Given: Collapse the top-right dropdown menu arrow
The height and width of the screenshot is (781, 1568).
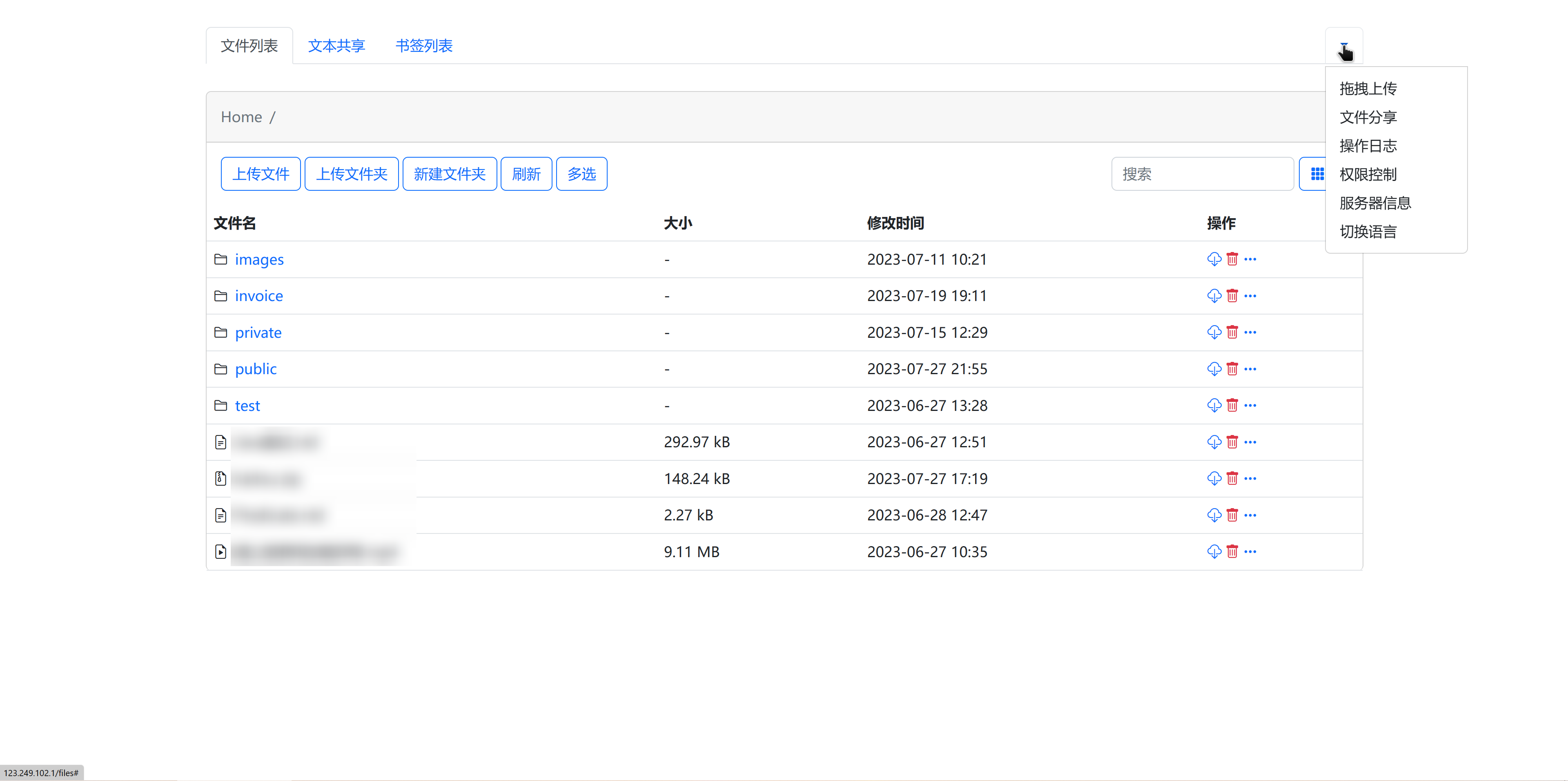Looking at the screenshot, I should (1344, 46).
